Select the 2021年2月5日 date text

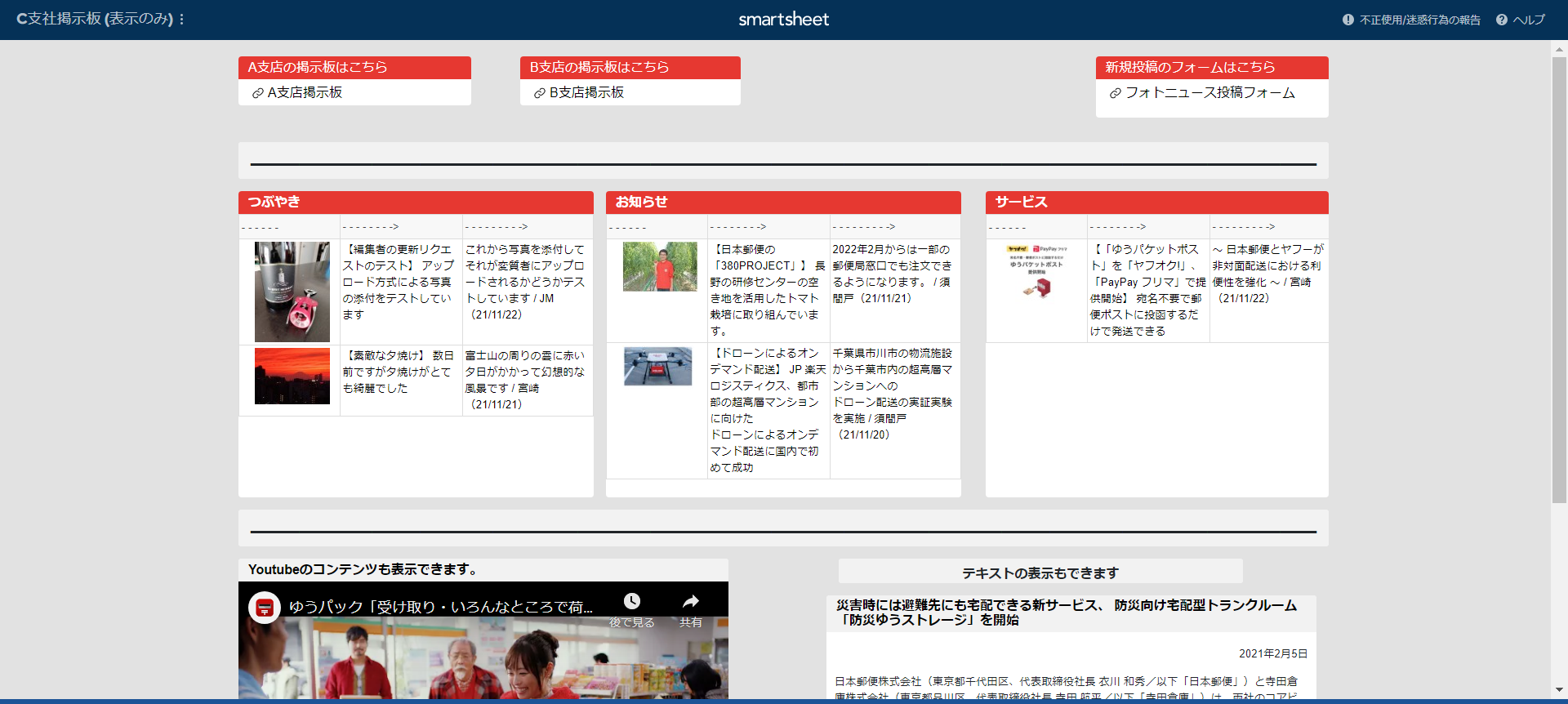click(1273, 653)
